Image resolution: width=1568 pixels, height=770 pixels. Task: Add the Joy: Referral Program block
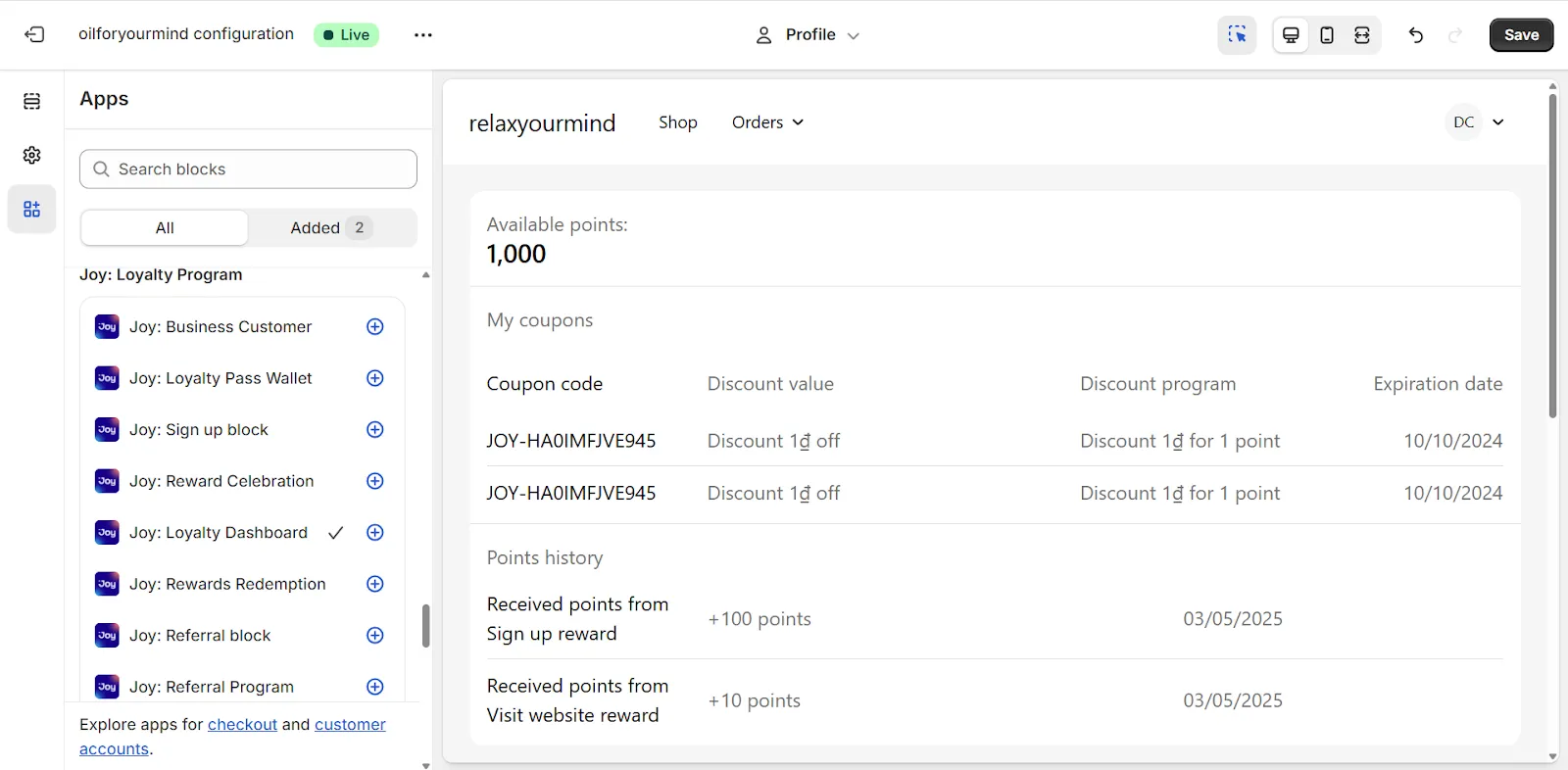pyautogui.click(x=375, y=687)
